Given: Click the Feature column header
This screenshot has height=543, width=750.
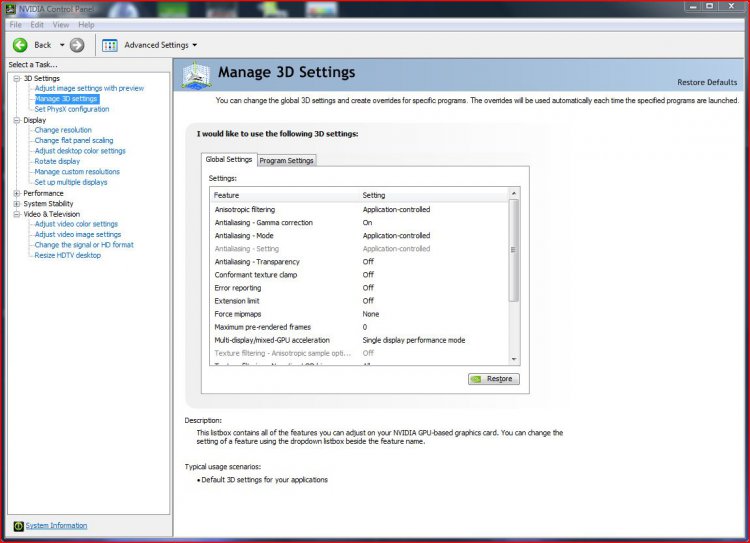Looking at the screenshot, I should [x=285, y=195].
